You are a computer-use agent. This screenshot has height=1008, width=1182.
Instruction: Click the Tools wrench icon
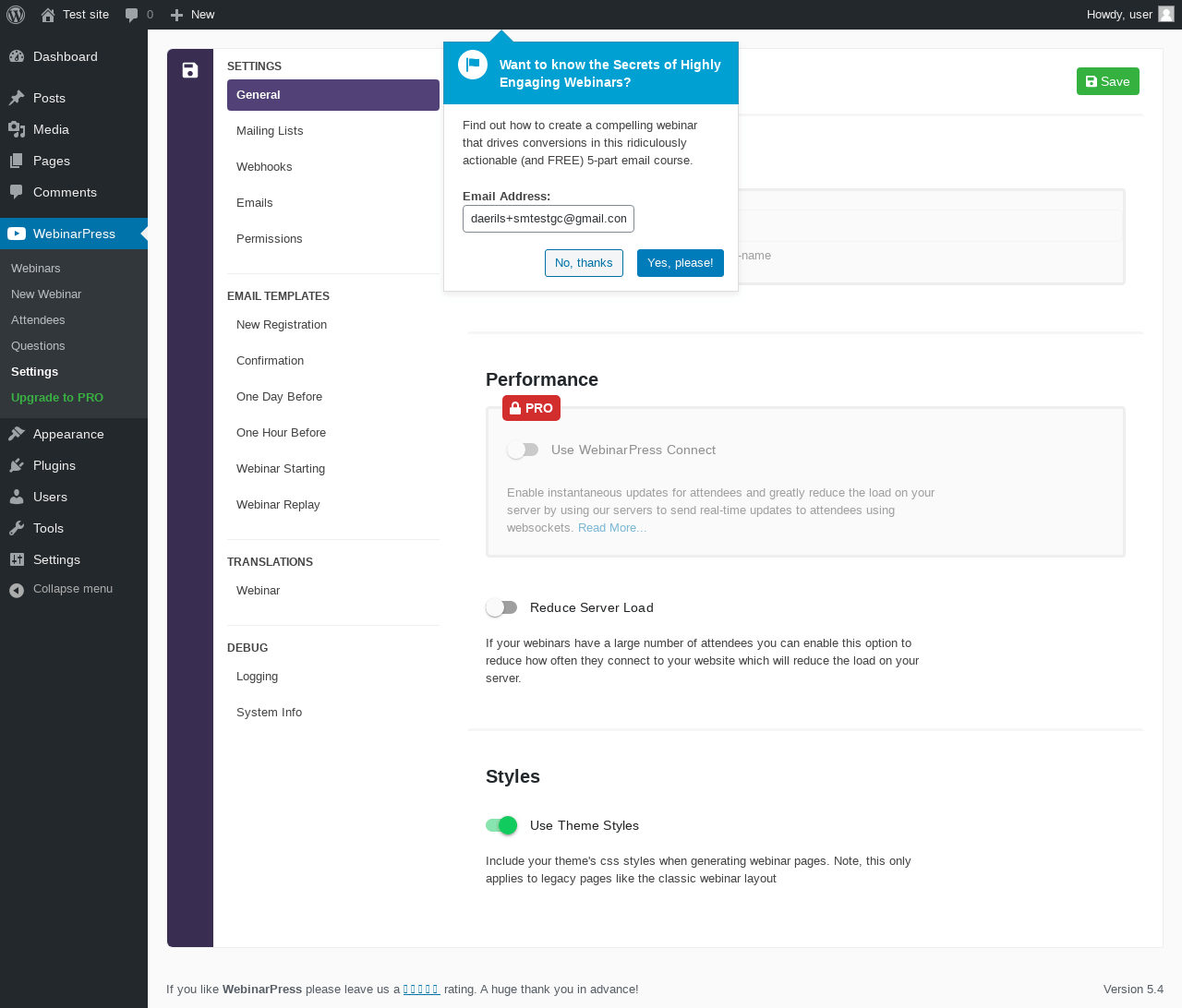(x=17, y=528)
